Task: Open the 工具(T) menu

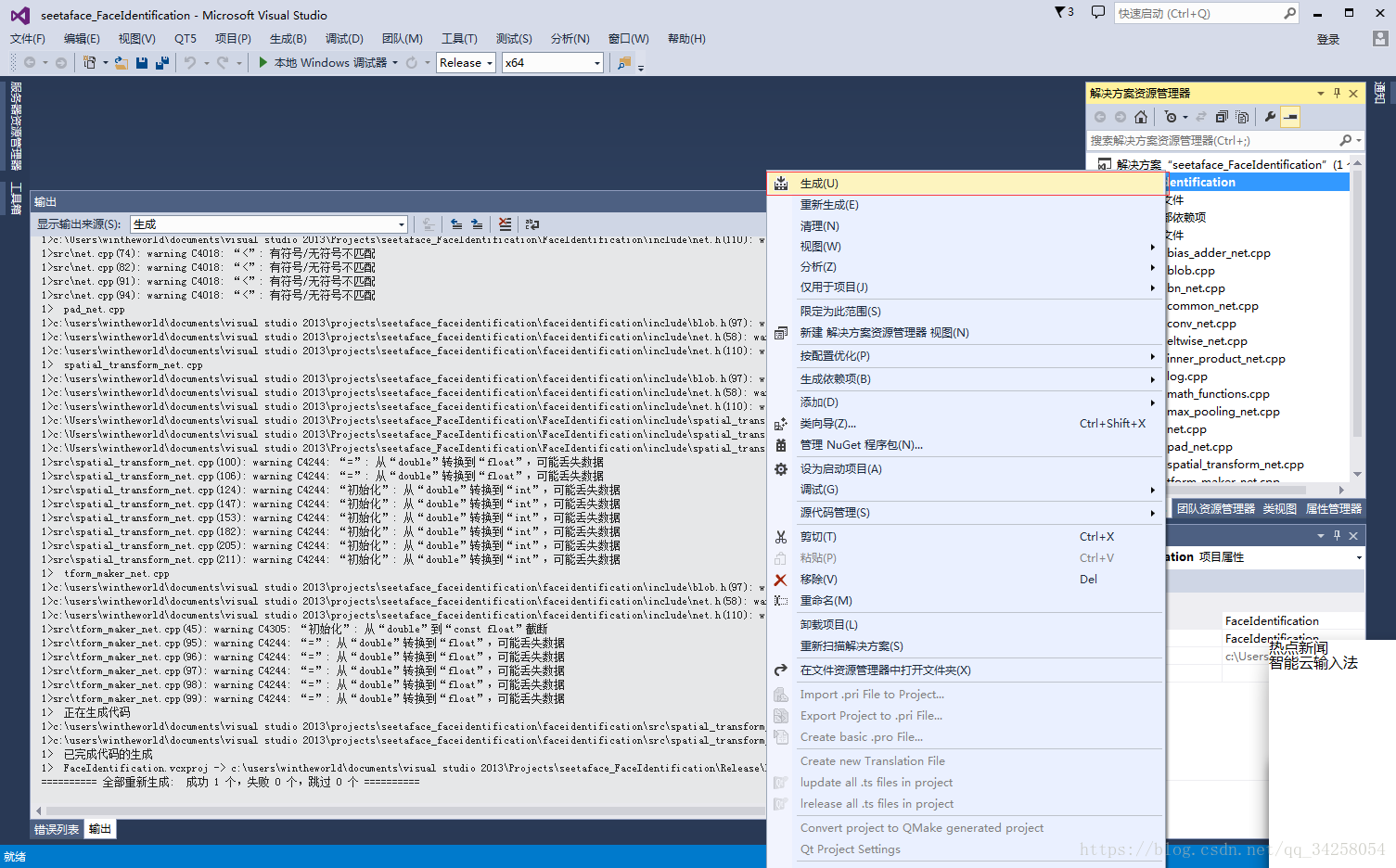Action: click(x=459, y=38)
